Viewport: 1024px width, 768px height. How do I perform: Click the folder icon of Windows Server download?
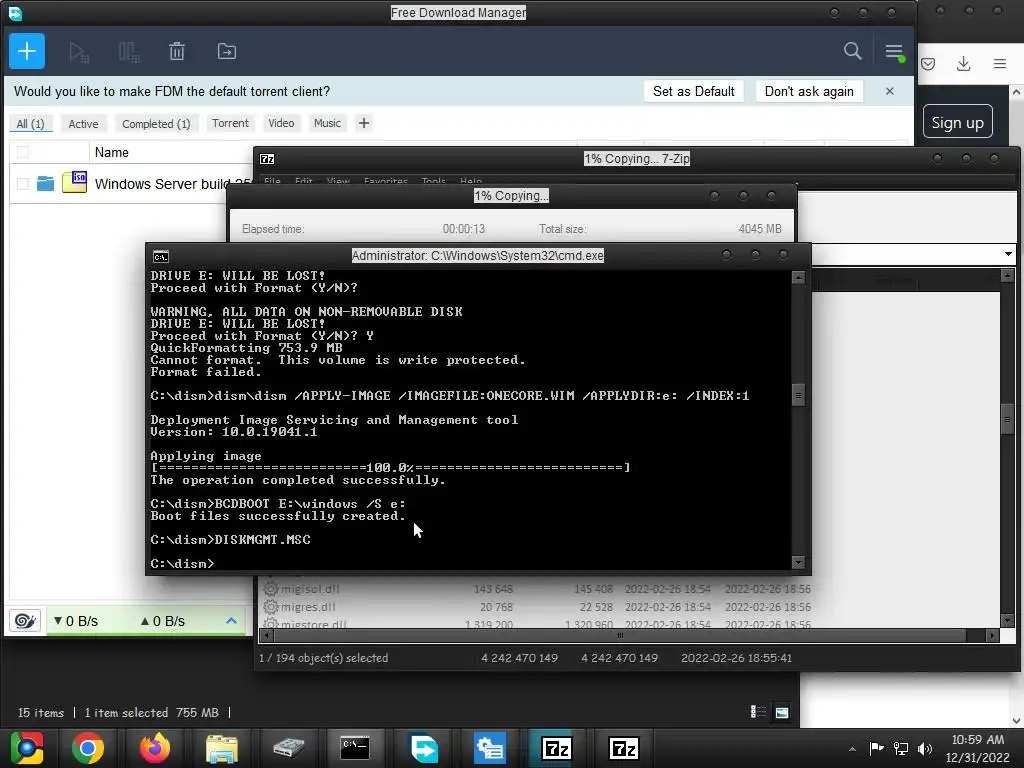[x=45, y=184]
